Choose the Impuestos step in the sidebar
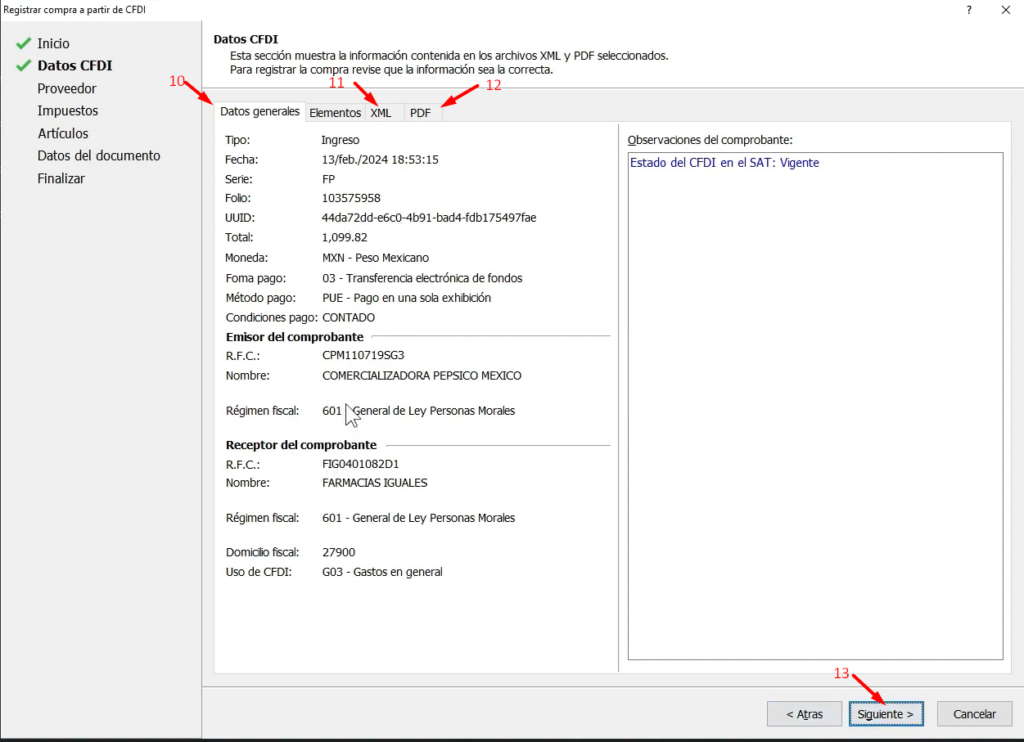This screenshot has height=742, width=1024. pos(68,111)
